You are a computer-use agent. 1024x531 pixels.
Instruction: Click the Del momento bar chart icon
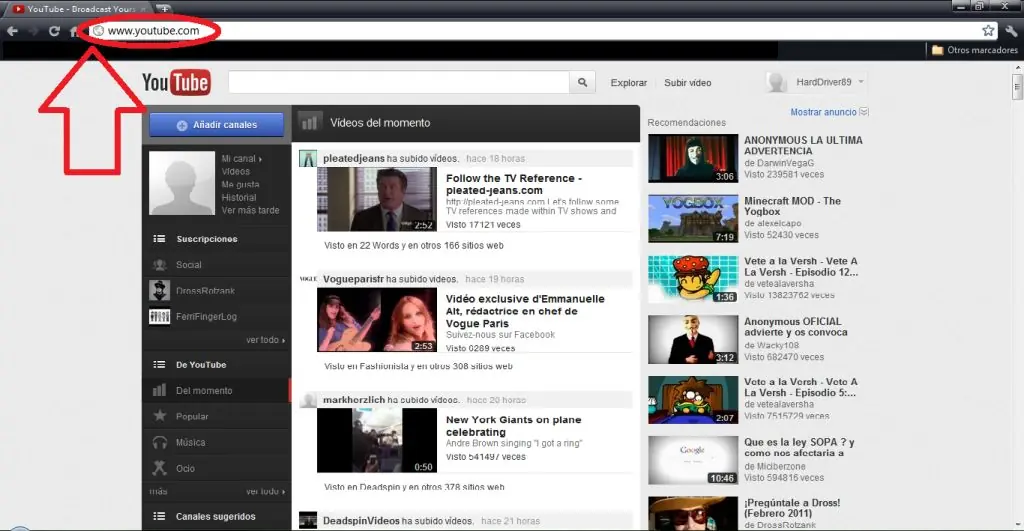(159, 391)
